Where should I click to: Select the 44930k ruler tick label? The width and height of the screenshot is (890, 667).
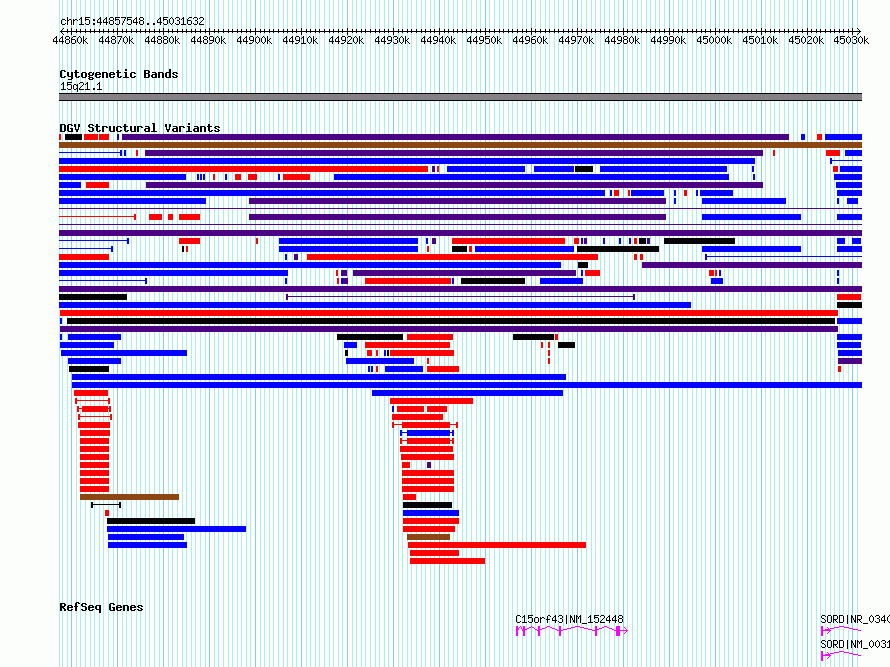pos(392,40)
